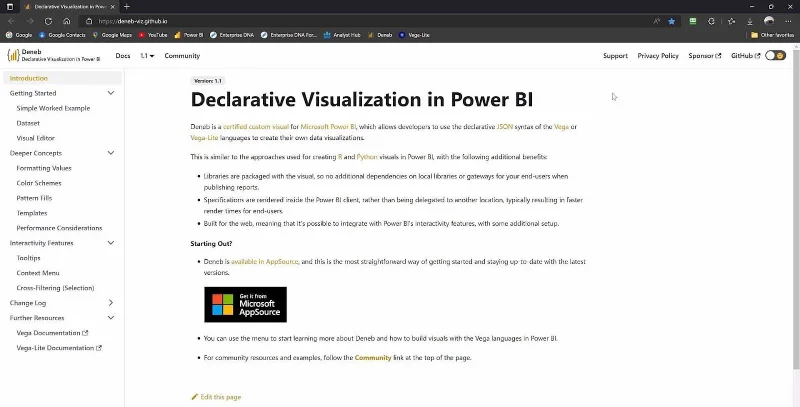The image size is (800, 407).
Task: Open the Visual Editor sidebar page
Action: point(36,138)
